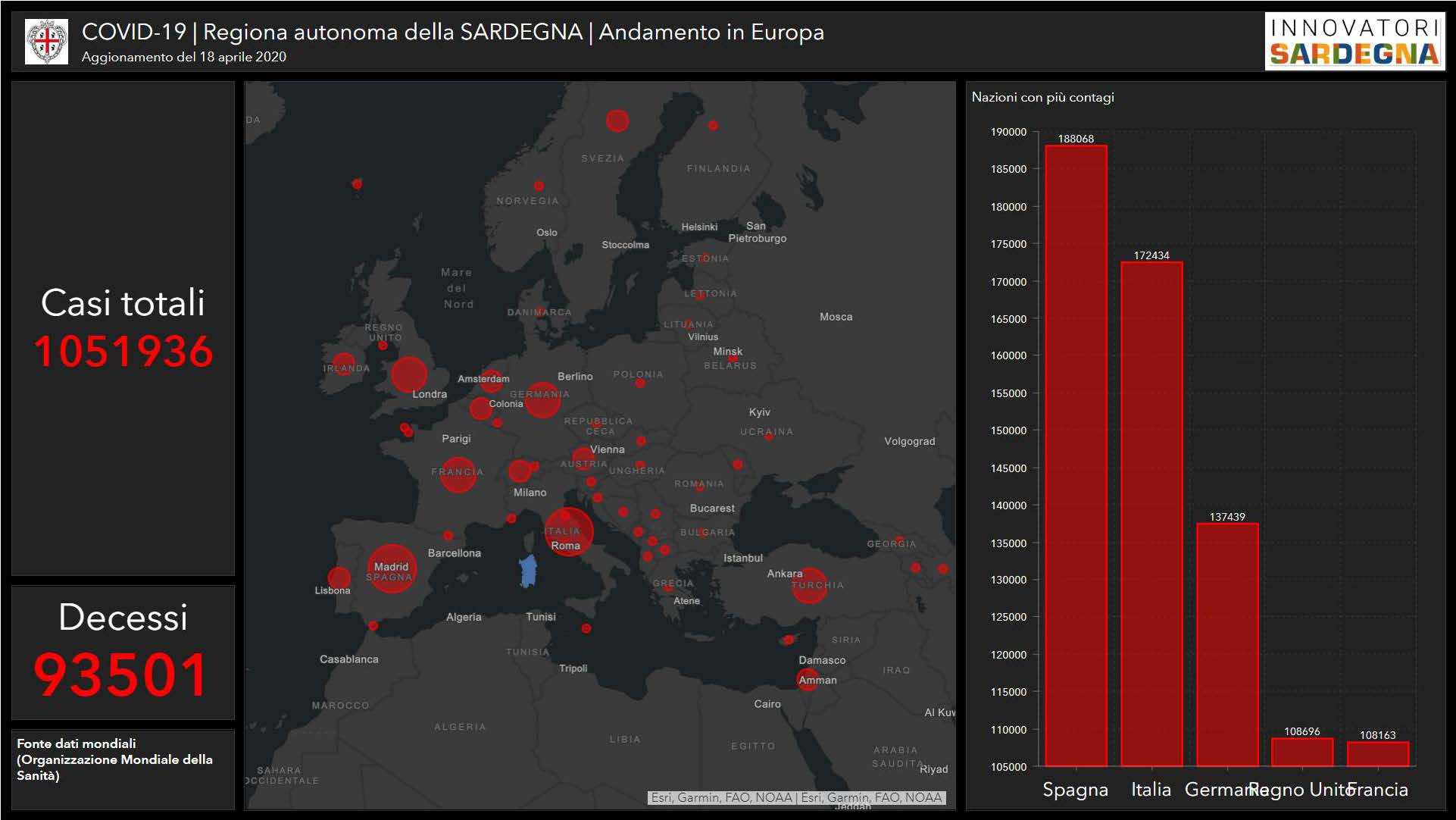Click the blue highlighted Sardinia island
Screen dimensions: 1456x820
coord(528,571)
